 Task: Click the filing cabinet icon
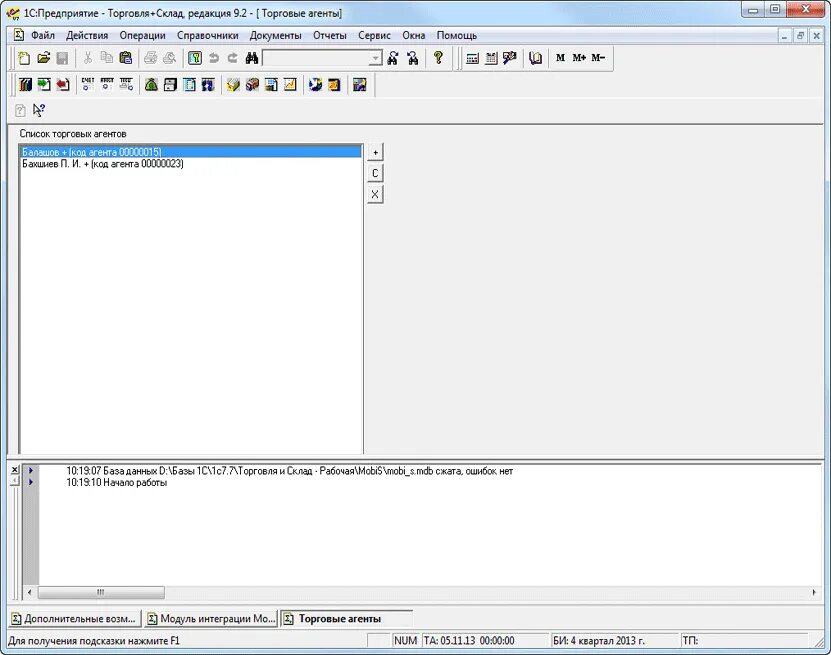tap(170, 84)
